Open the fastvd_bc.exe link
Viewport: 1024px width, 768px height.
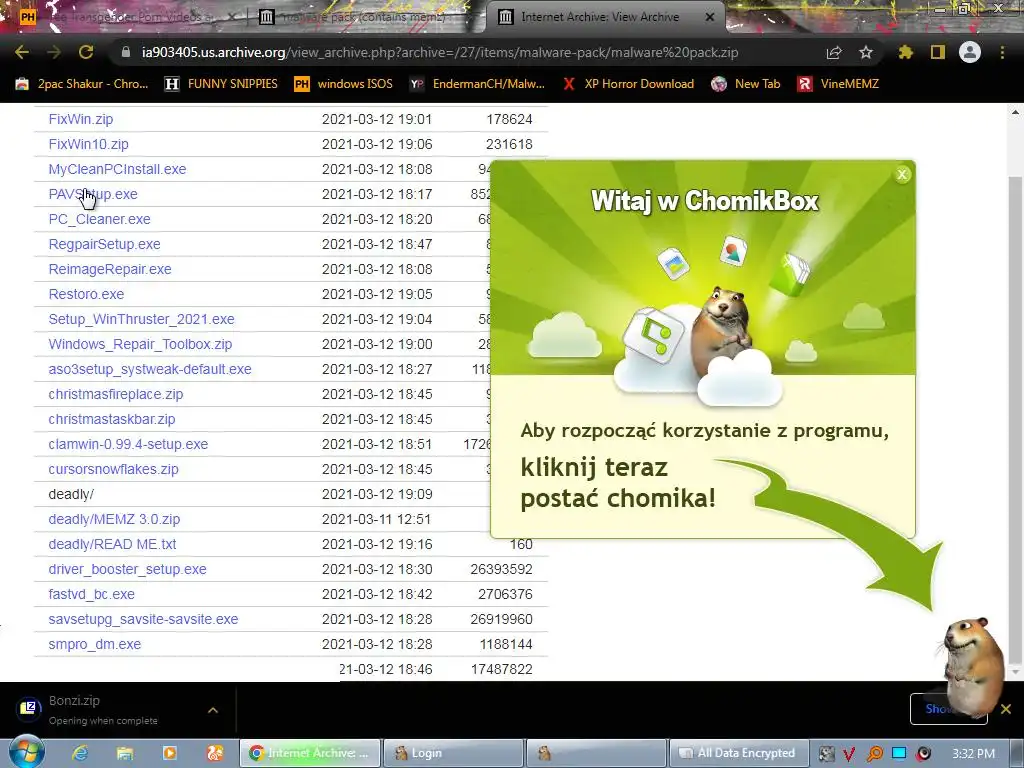tap(91, 594)
